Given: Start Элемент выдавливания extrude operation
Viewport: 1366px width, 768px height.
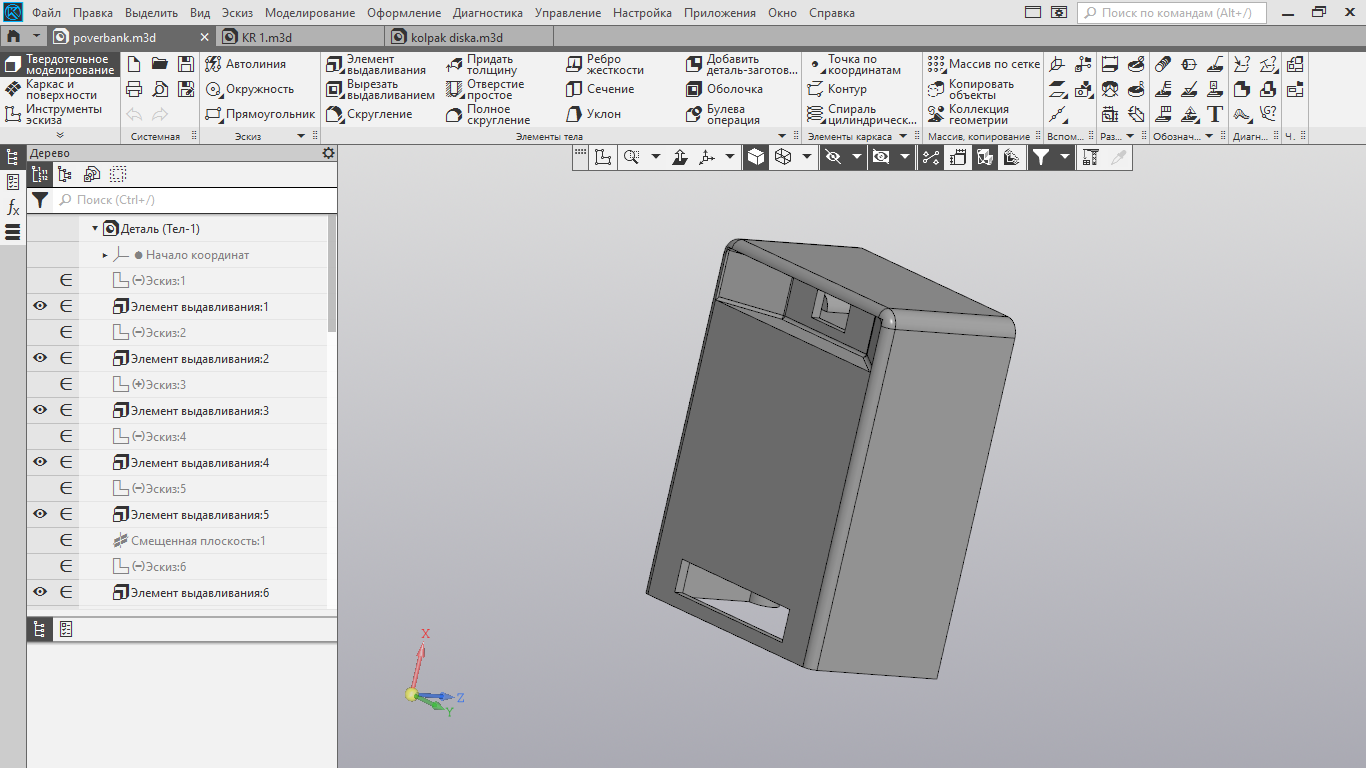Looking at the screenshot, I should pyautogui.click(x=377, y=64).
